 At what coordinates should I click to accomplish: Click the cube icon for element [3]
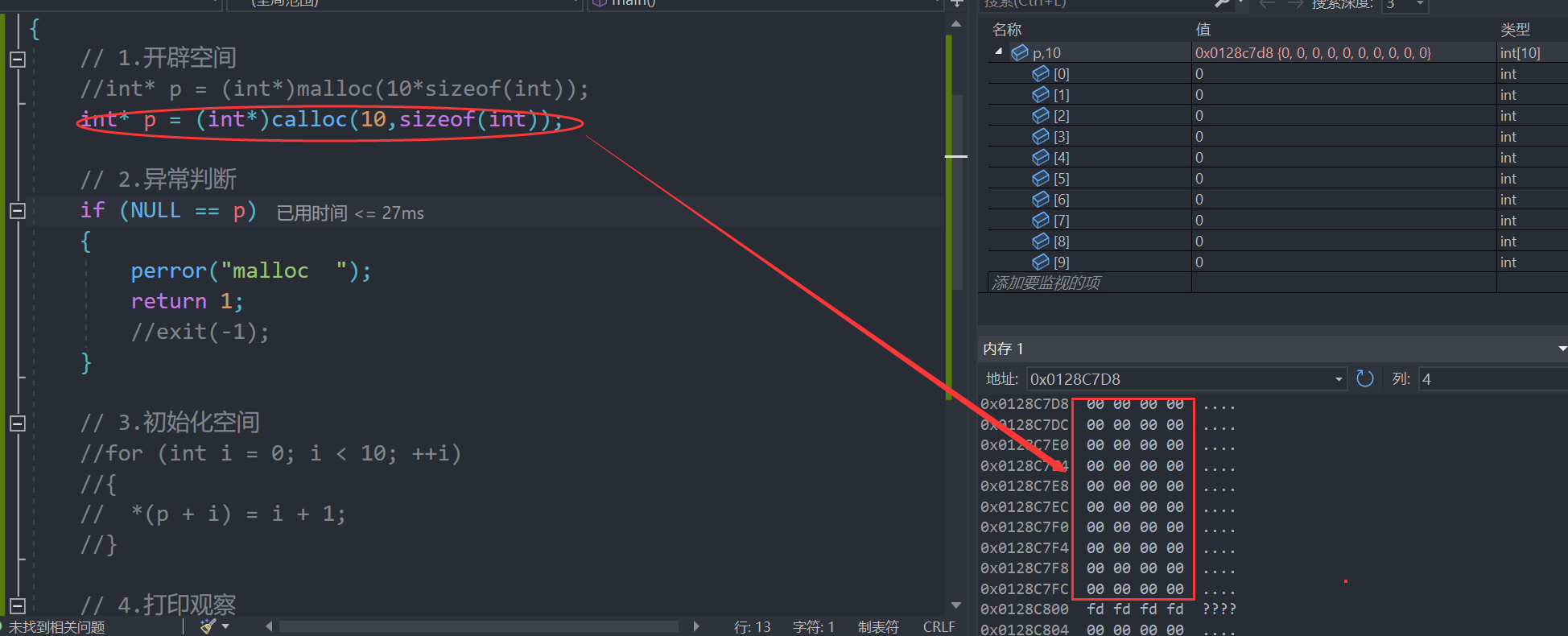pos(1041,136)
